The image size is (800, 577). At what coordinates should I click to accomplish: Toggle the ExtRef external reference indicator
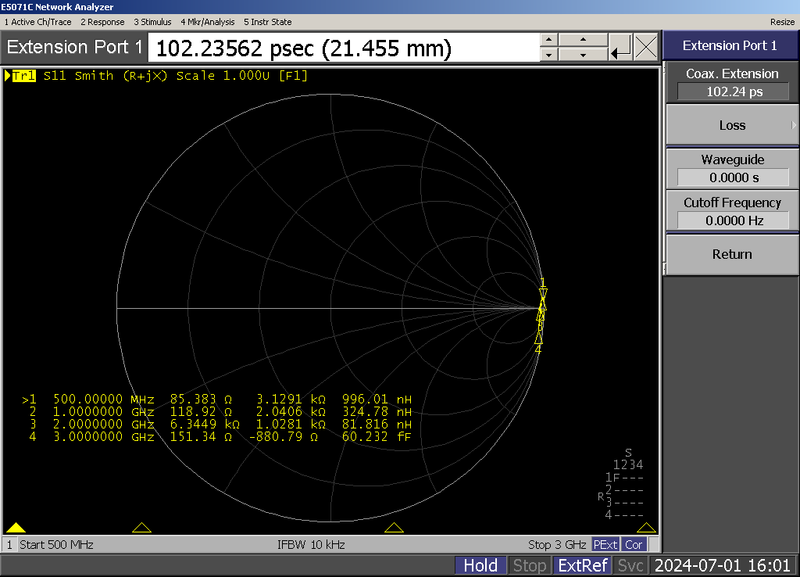pyautogui.click(x=582, y=565)
